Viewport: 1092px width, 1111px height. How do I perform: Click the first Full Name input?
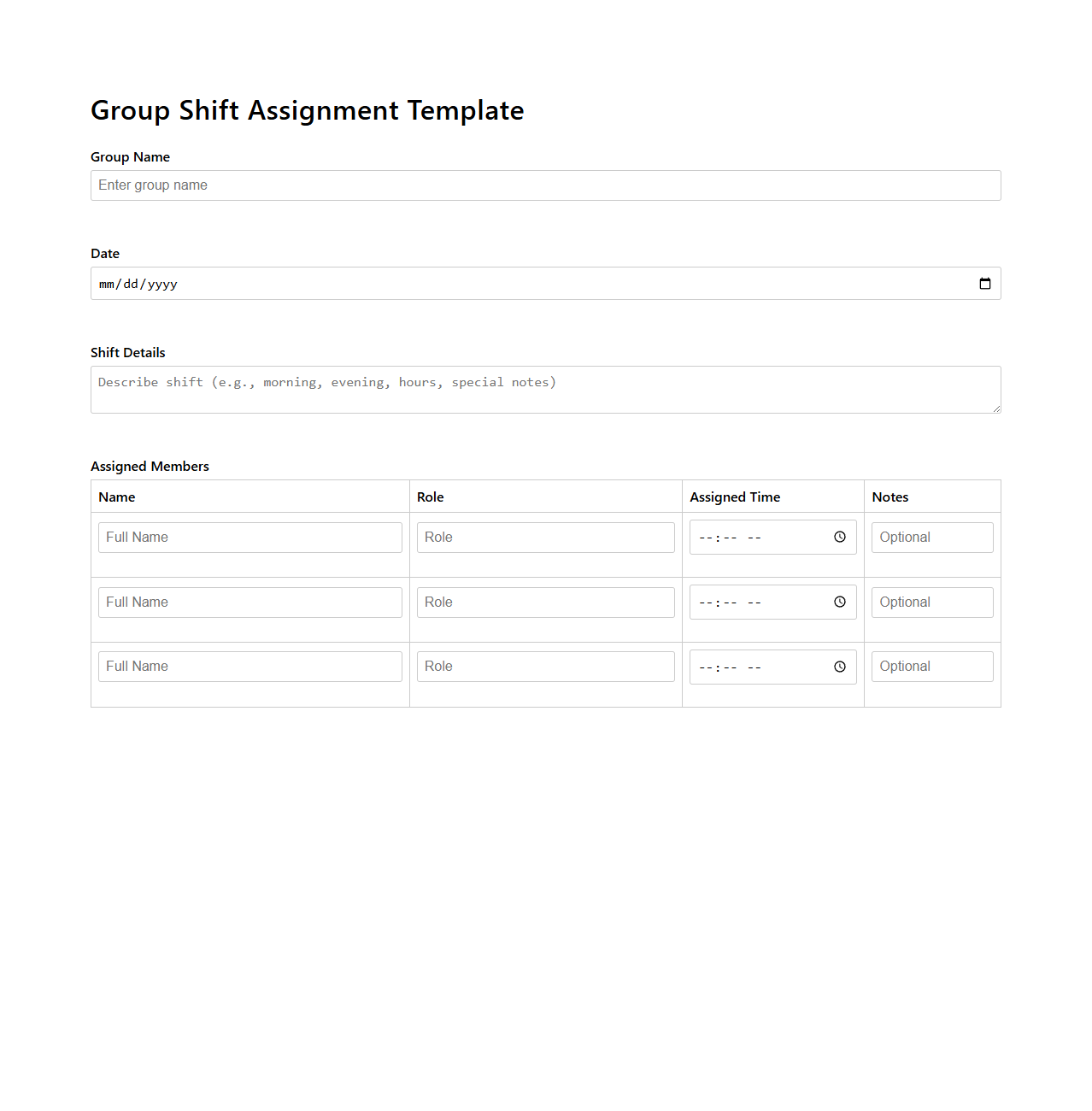pos(250,537)
